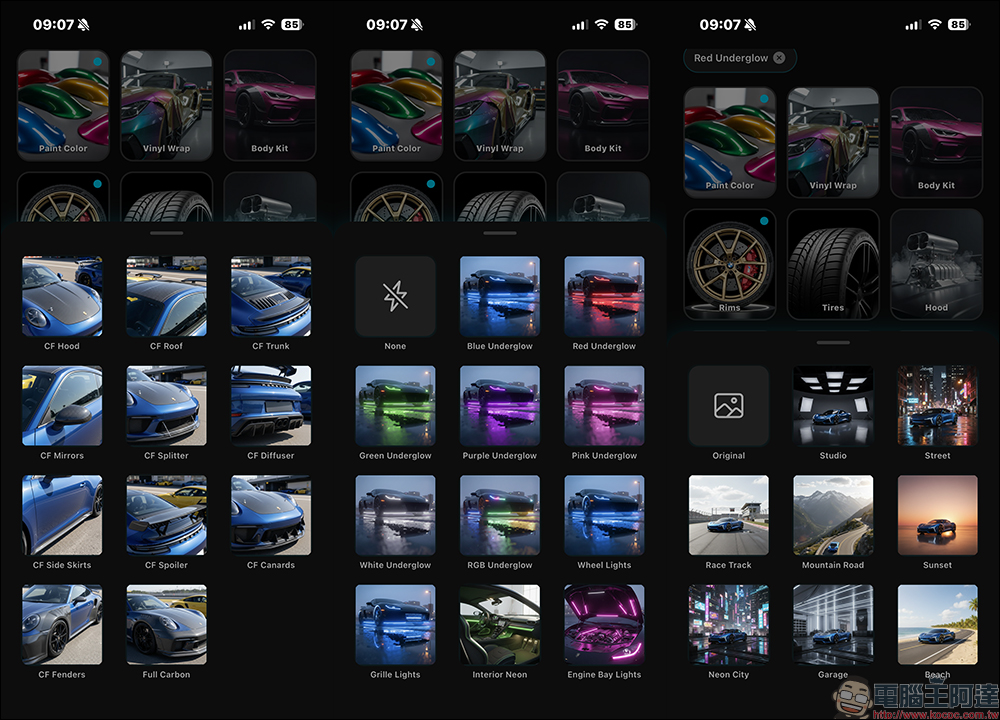Choose the Neon City background

point(728,624)
